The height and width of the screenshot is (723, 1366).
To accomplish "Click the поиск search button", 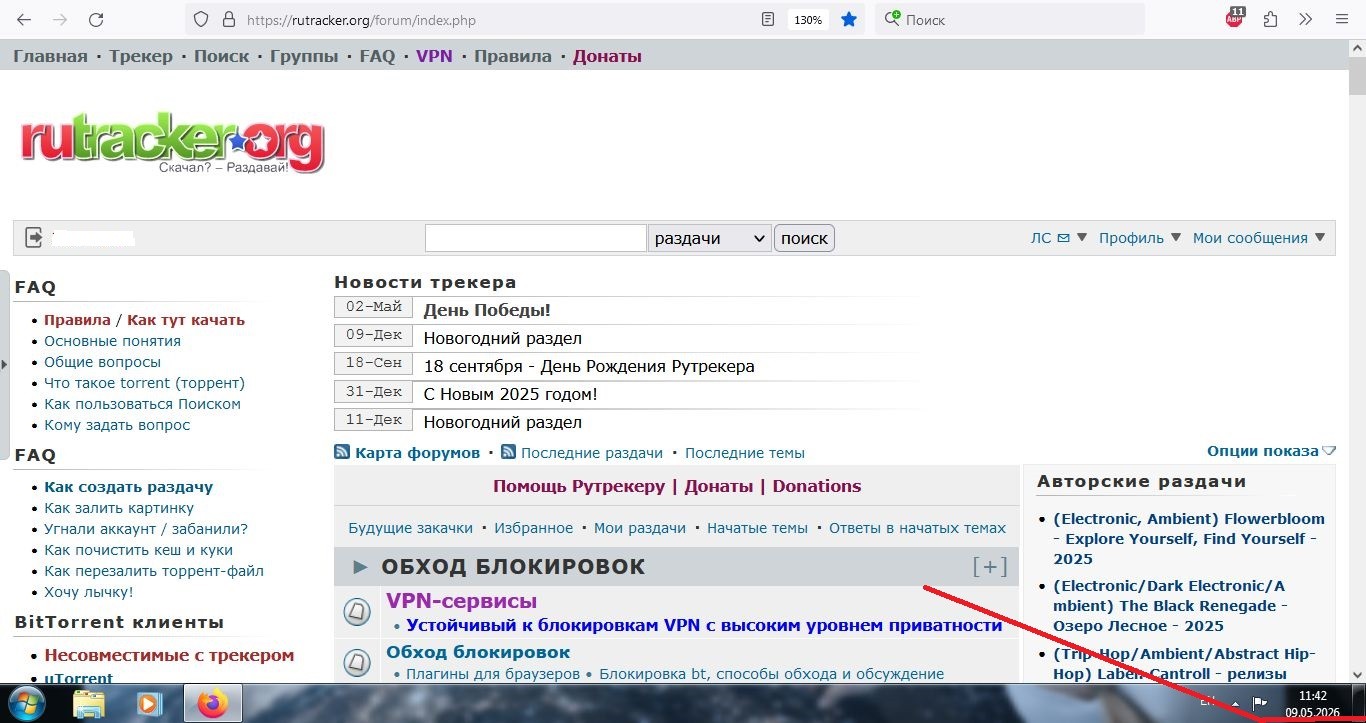I will tap(804, 238).
